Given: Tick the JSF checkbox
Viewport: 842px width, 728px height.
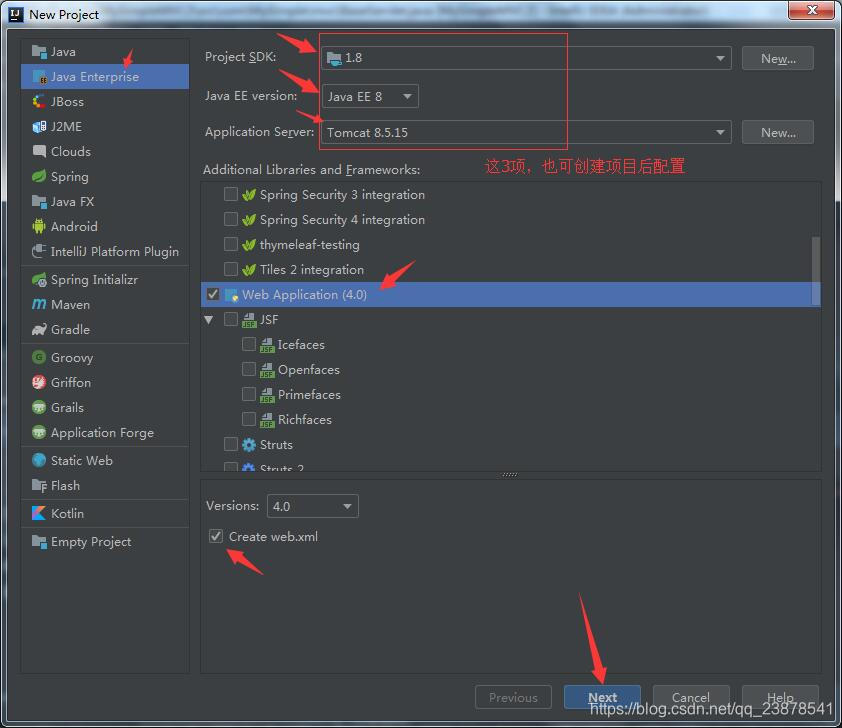Looking at the screenshot, I should point(231,319).
